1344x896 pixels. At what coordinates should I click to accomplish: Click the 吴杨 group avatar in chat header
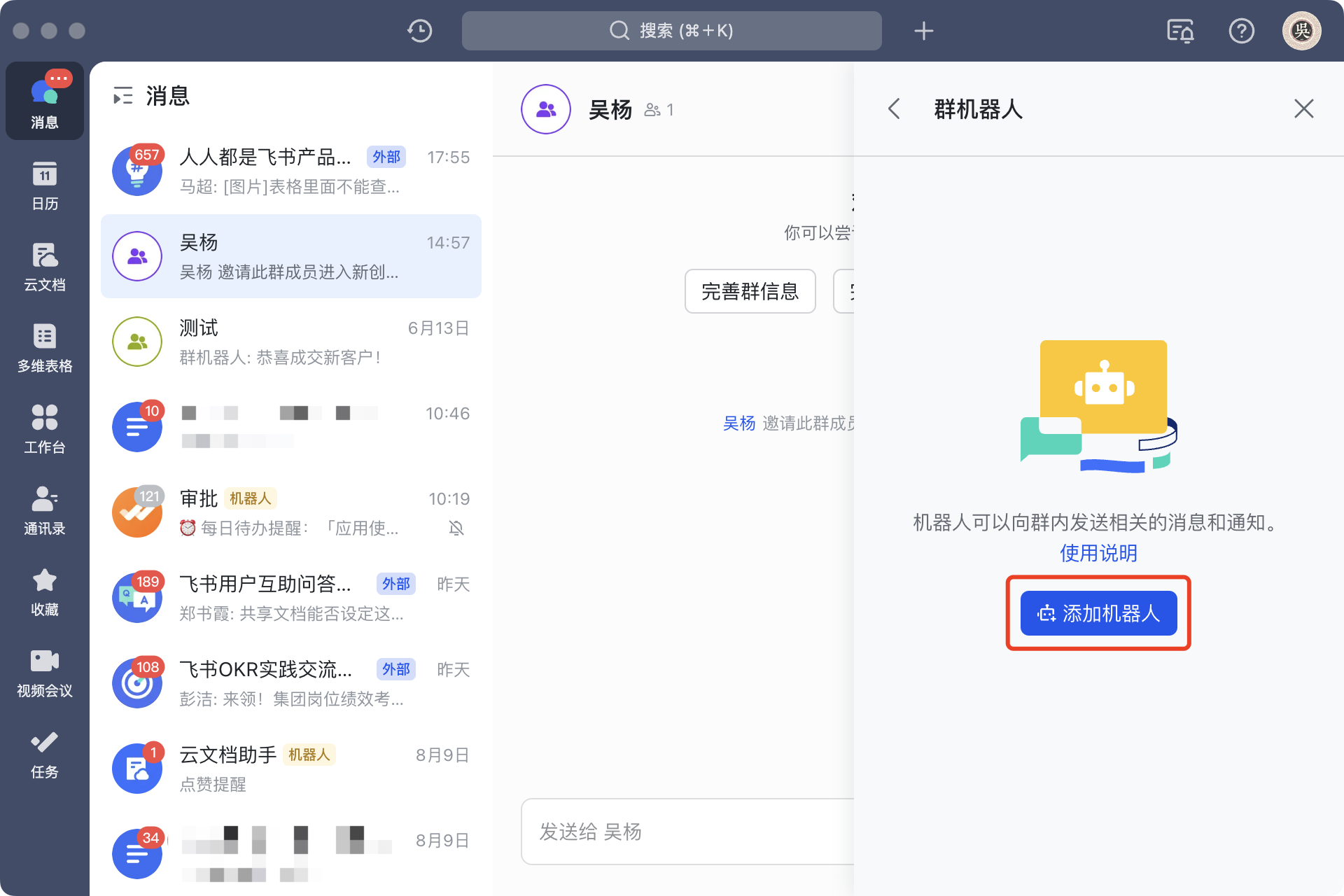[546, 109]
